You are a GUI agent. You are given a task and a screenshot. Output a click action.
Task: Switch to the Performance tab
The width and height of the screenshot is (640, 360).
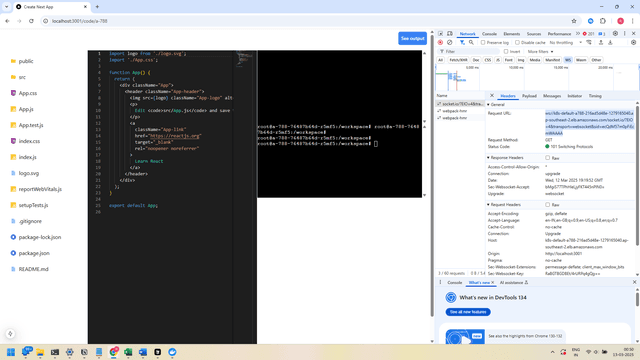tap(559, 34)
